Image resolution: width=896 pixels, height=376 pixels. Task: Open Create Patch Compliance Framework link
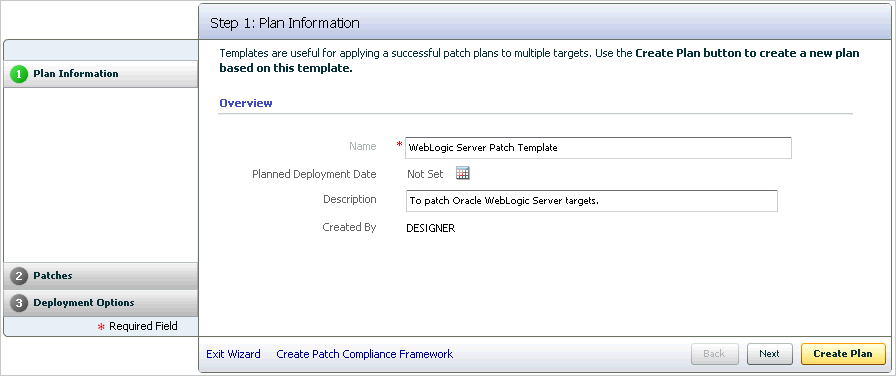tap(365, 354)
